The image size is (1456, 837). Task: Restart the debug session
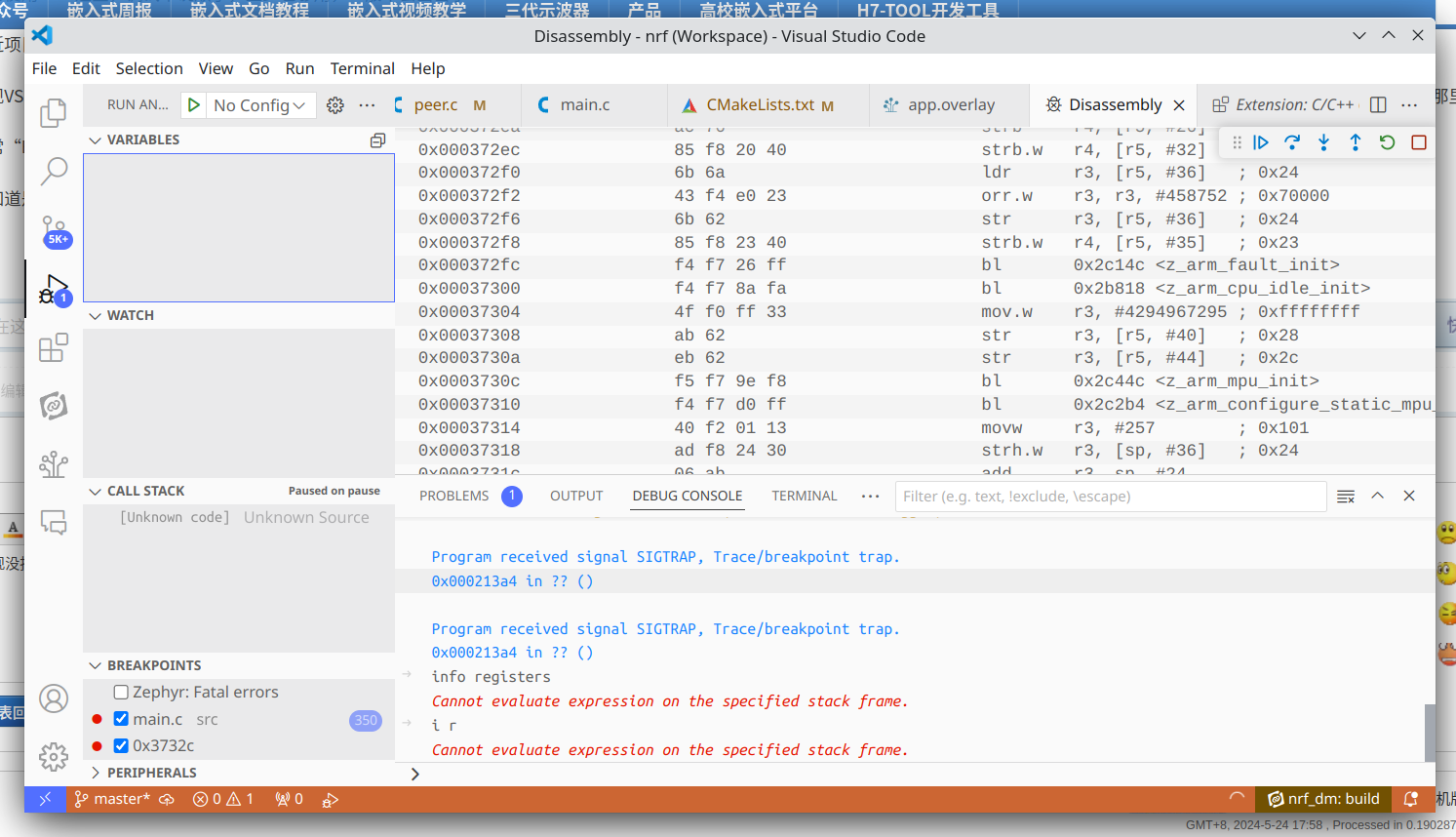(1387, 142)
